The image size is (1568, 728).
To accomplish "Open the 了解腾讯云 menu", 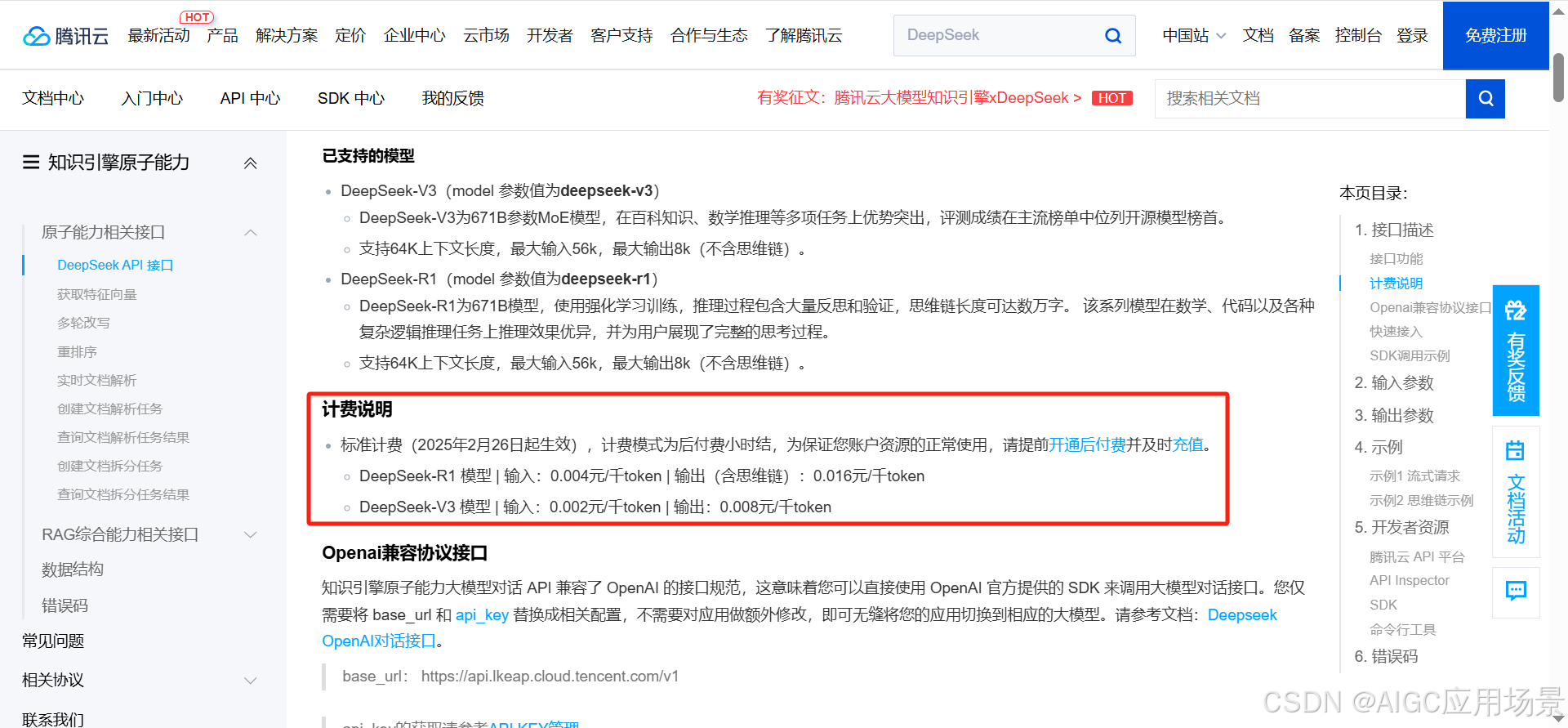I will (x=804, y=36).
